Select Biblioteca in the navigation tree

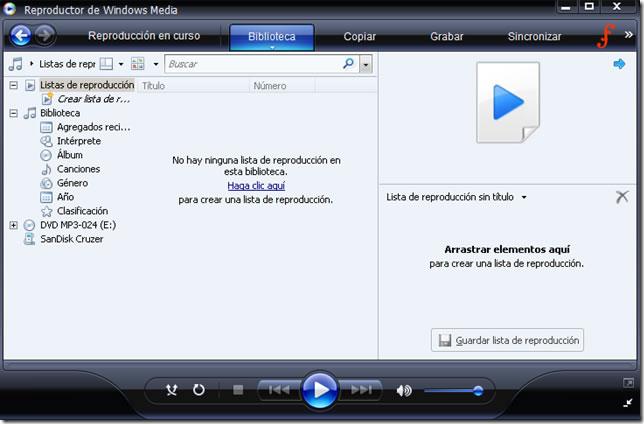[60, 113]
